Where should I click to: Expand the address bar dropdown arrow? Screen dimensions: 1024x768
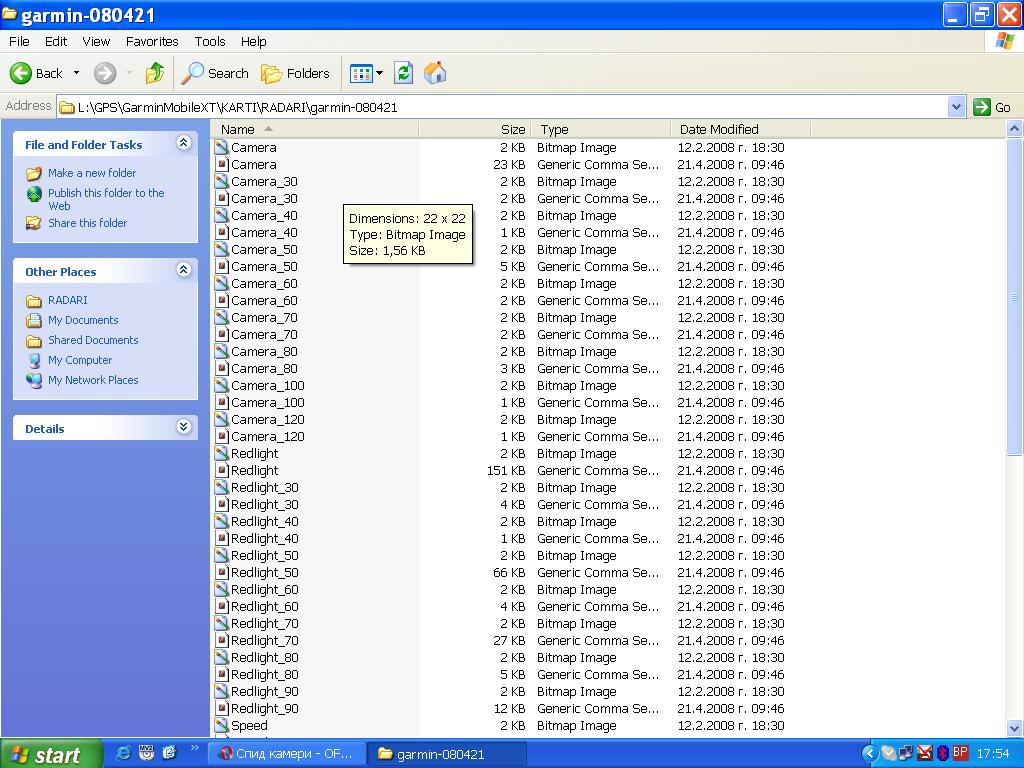[956, 107]
